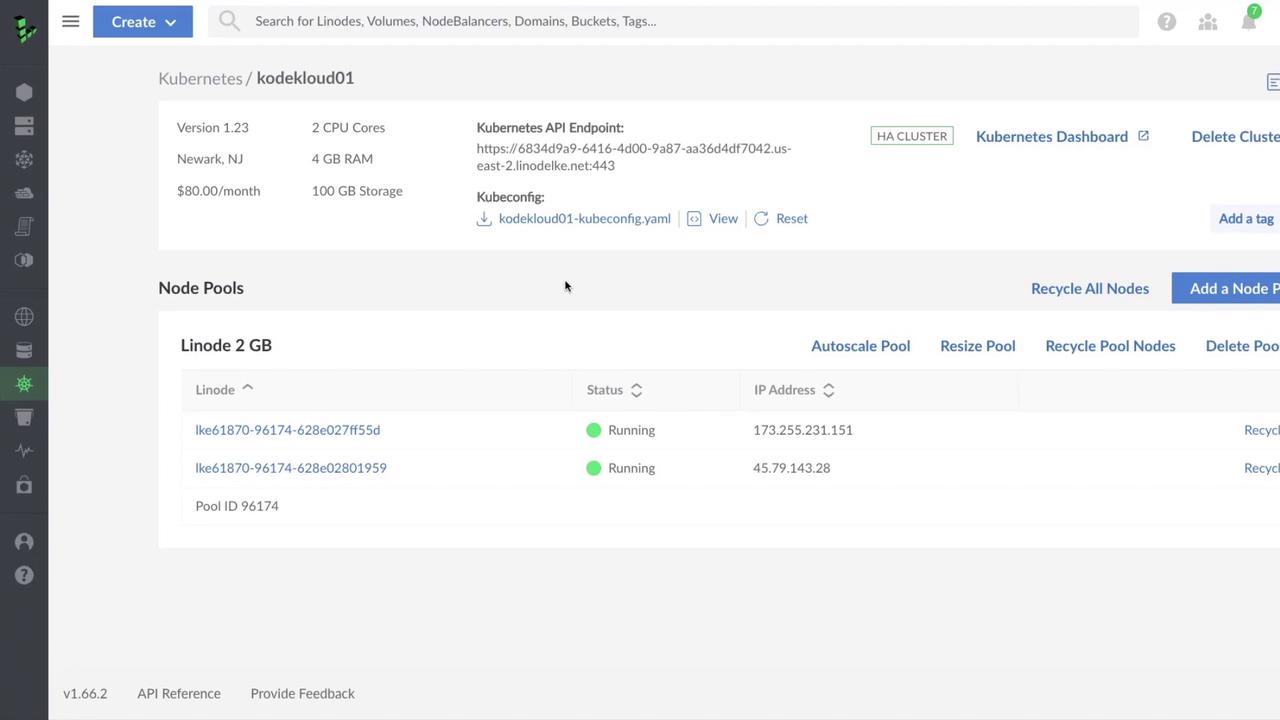
Task: Download the kodekloud01-kubeconfig.yaml file
Action: coord(584,218)
